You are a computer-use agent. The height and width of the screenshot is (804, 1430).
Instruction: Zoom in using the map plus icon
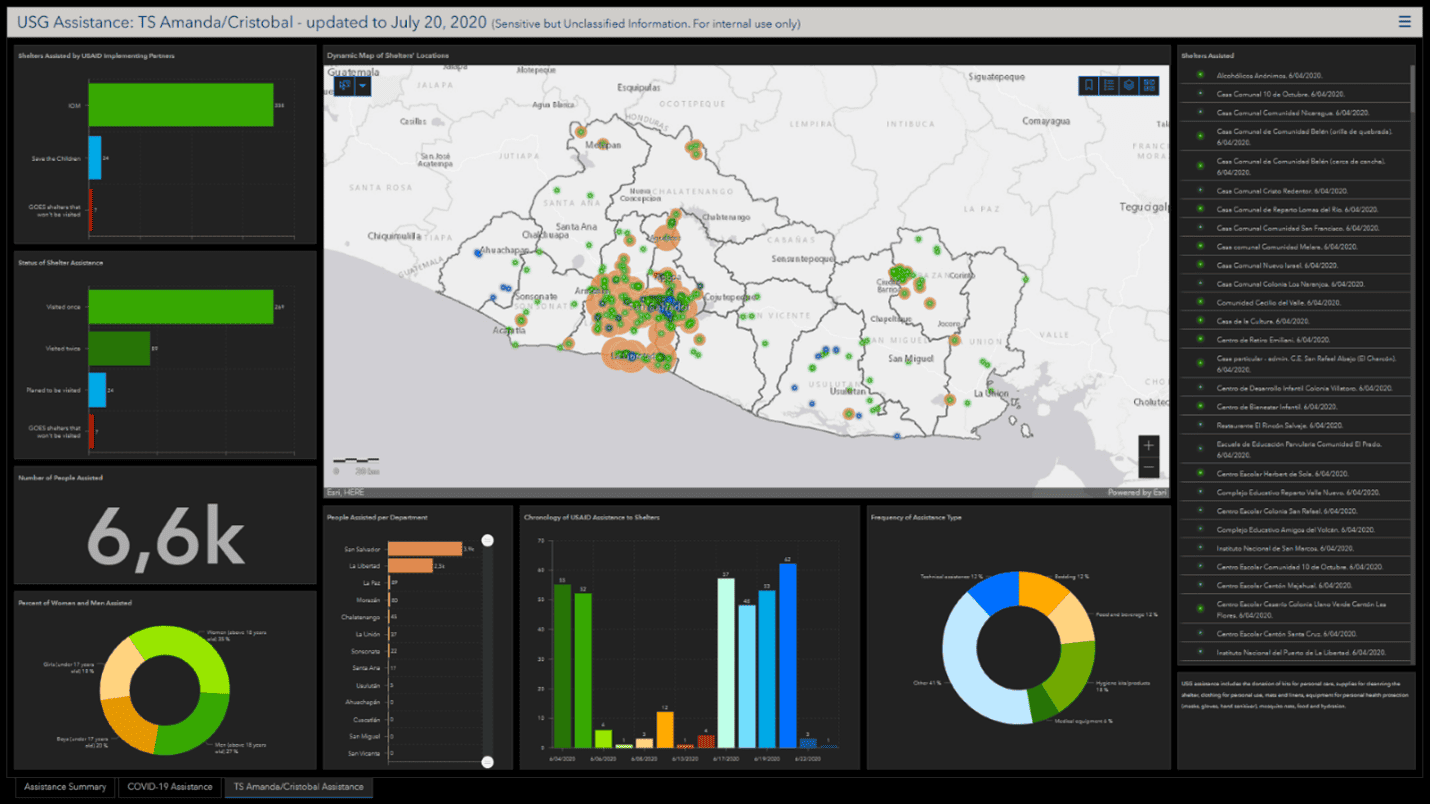pyautogui.click(x=1148, y=444)
